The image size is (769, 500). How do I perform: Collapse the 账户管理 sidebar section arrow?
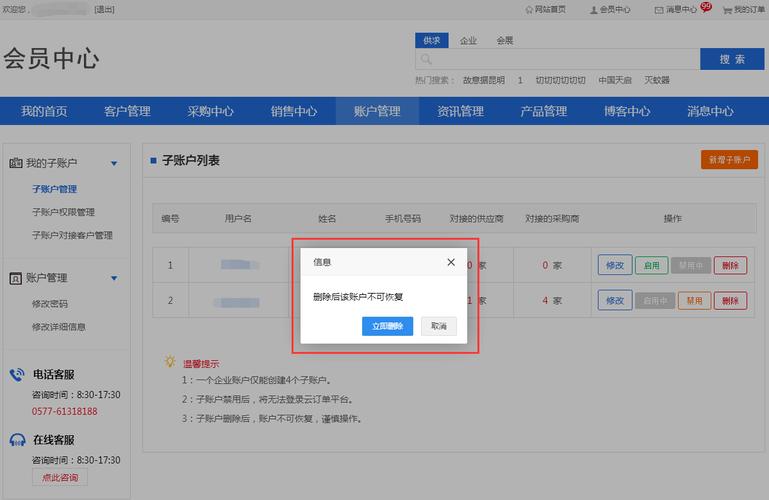pyautogui.click(x=114, y=278)
